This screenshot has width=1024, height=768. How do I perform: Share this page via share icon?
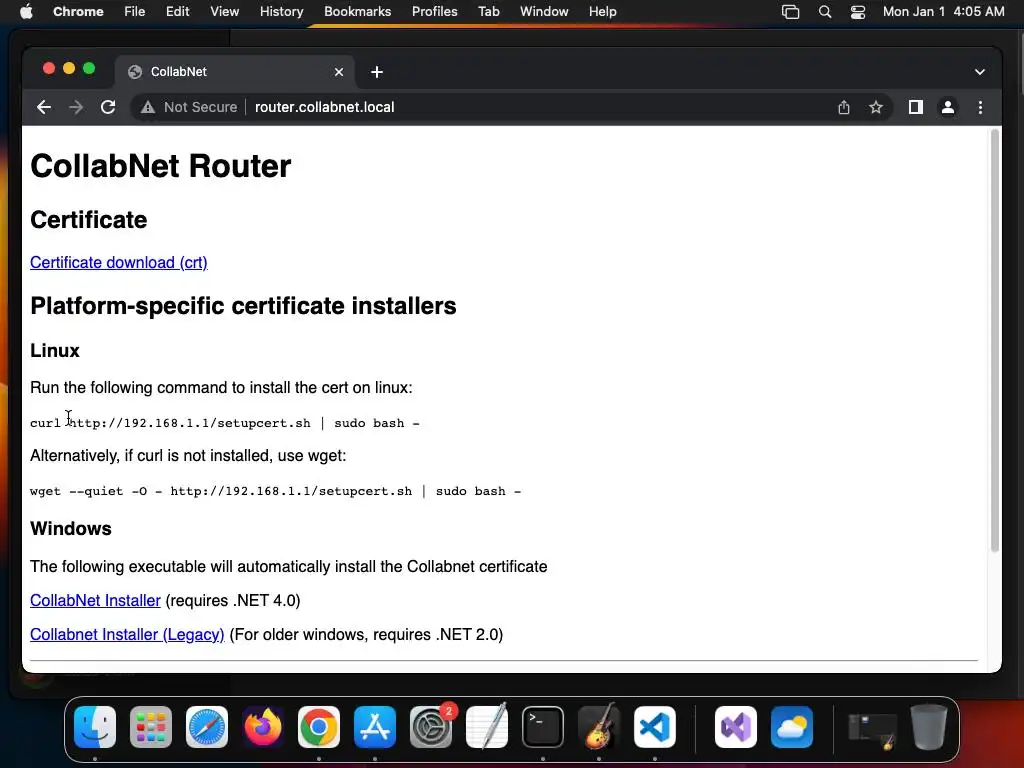pyautogui.click(x=844, y=107)
